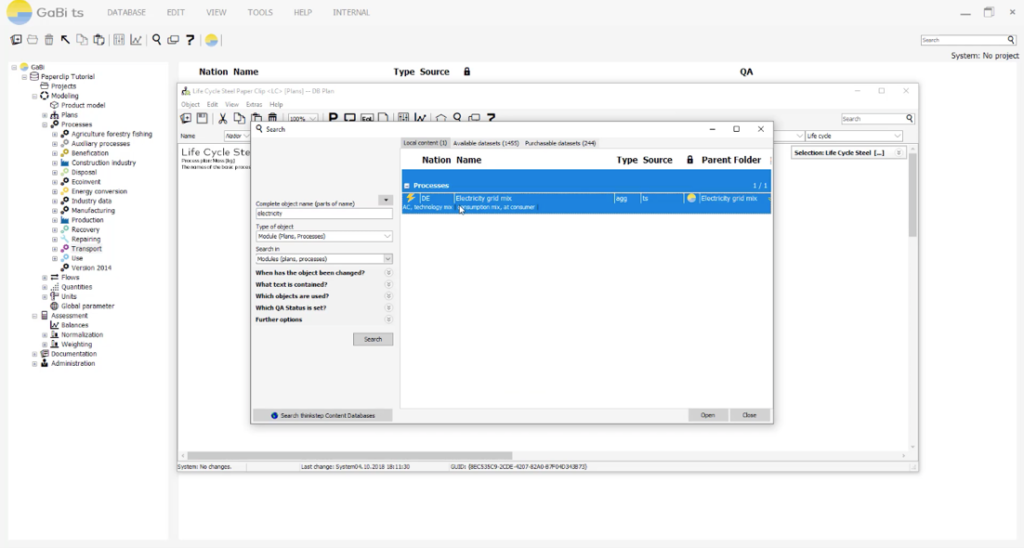Click the comment box icon in plan toolbar
The image size is (1024, 548).
click(350, 118)
